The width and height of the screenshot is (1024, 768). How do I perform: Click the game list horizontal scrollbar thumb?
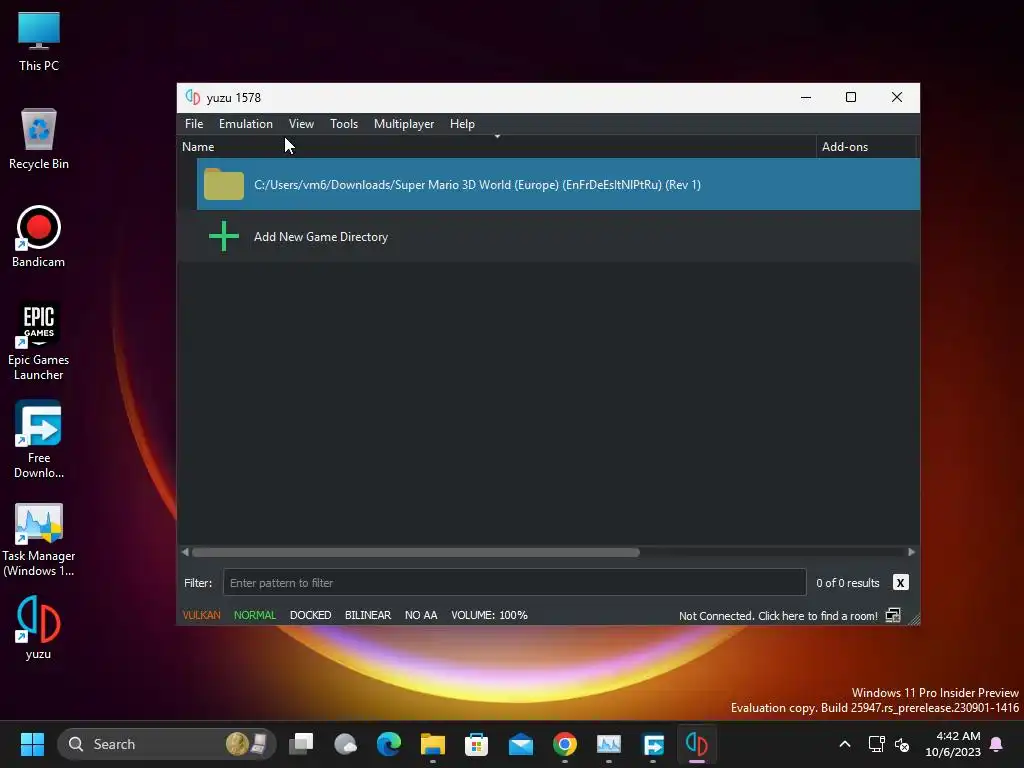415,552
